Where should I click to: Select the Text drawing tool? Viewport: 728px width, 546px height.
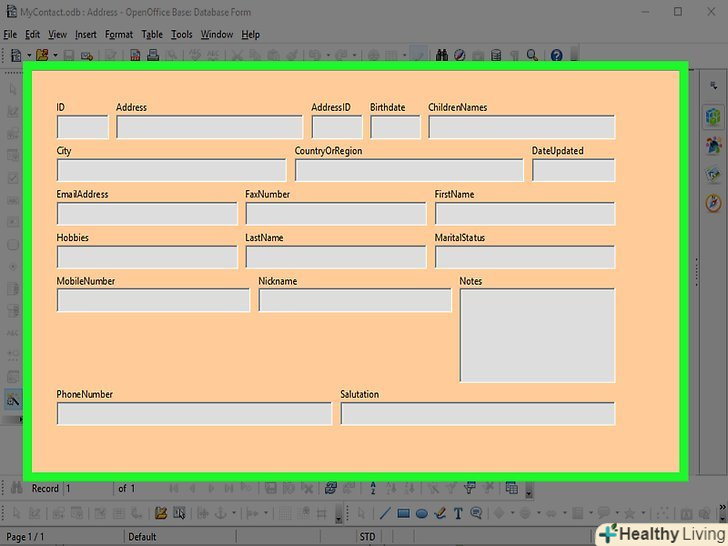tap(458, 514)
